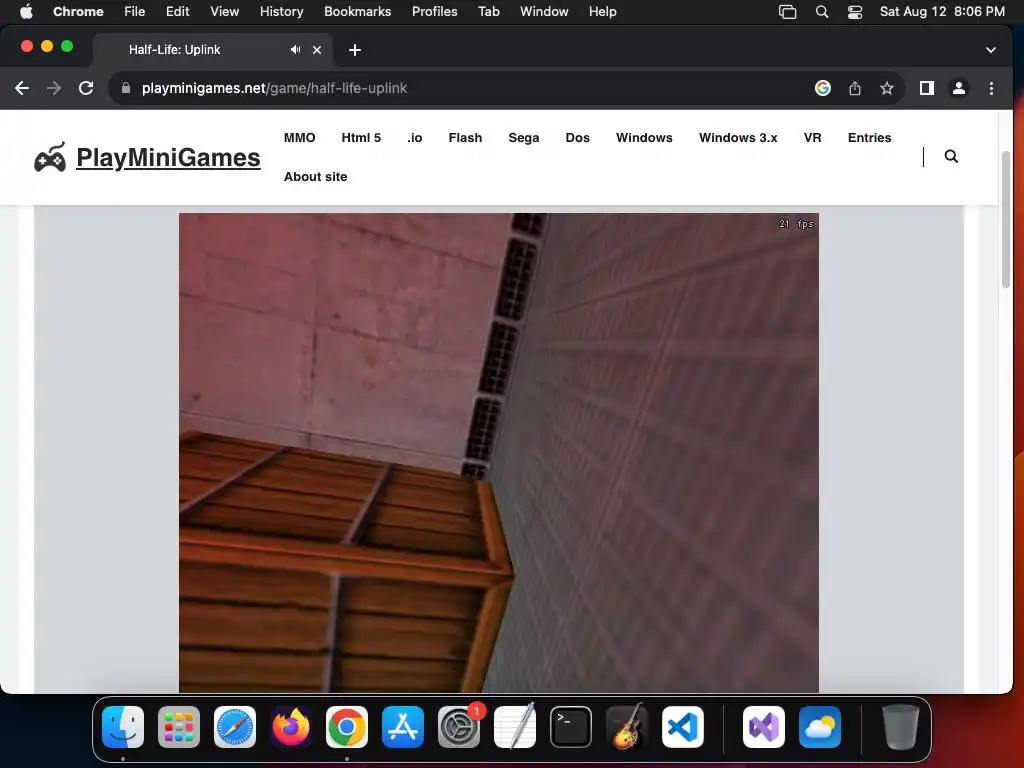The height and width of the screenshot is (768, 1024).
Task: Click the PlayMiniGames gamepad logo icon
Action: (x=50, y=157)
